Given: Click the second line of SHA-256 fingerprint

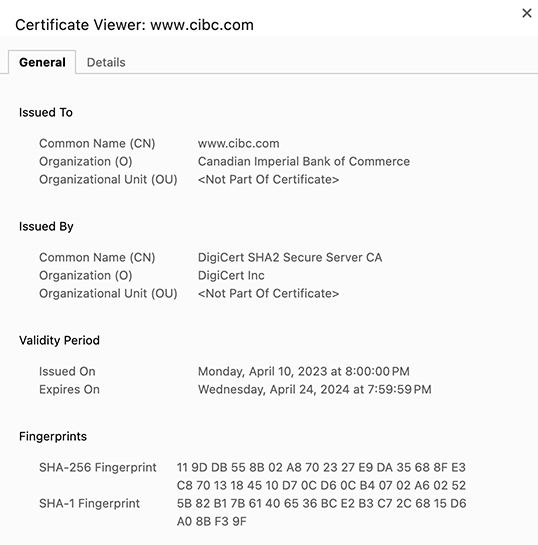Looking at the screenshot, I should coord(321,486).
